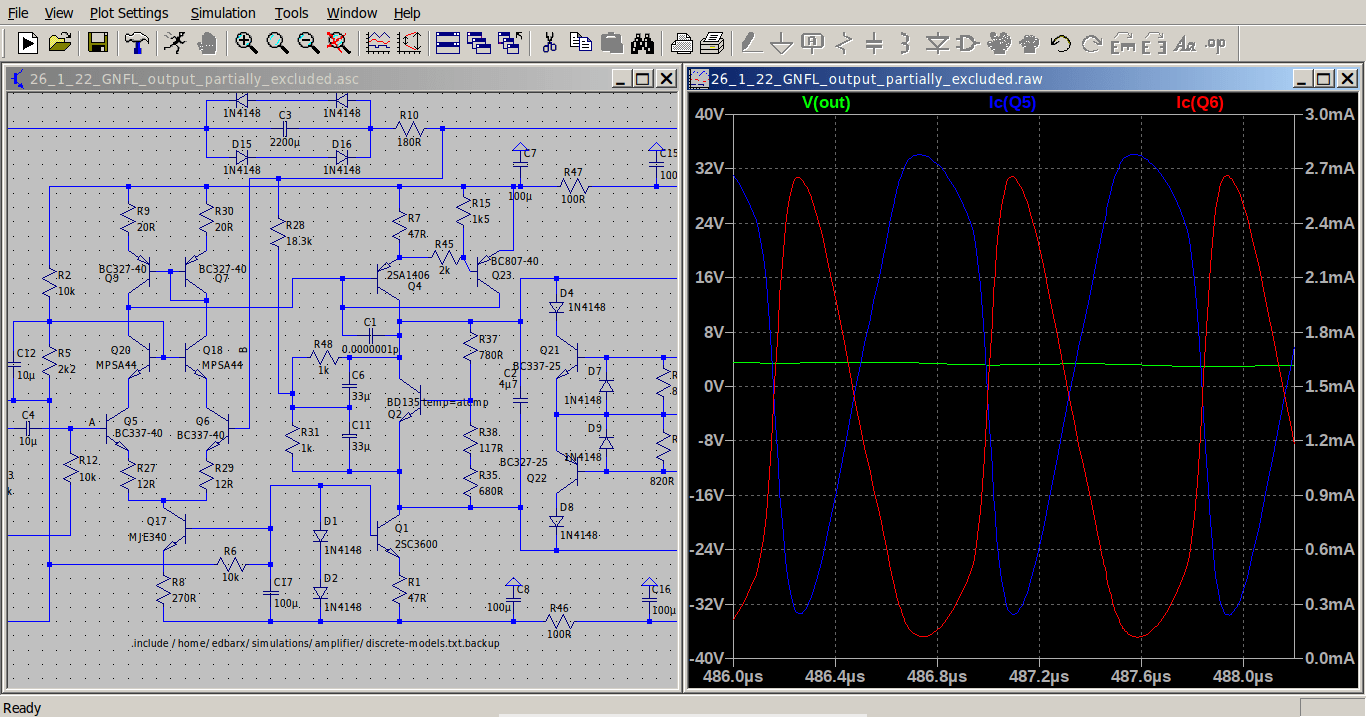1366x717 pixels.
Task: Open the Control Panel hammer icon
Action: pyautogui.click(x=136, y=42)
